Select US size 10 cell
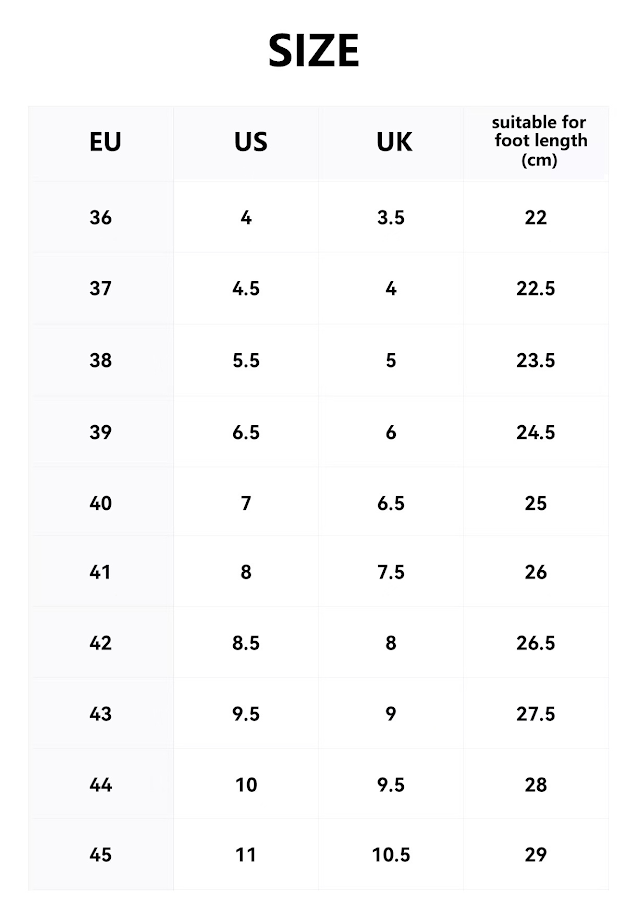 coord(246,785)
